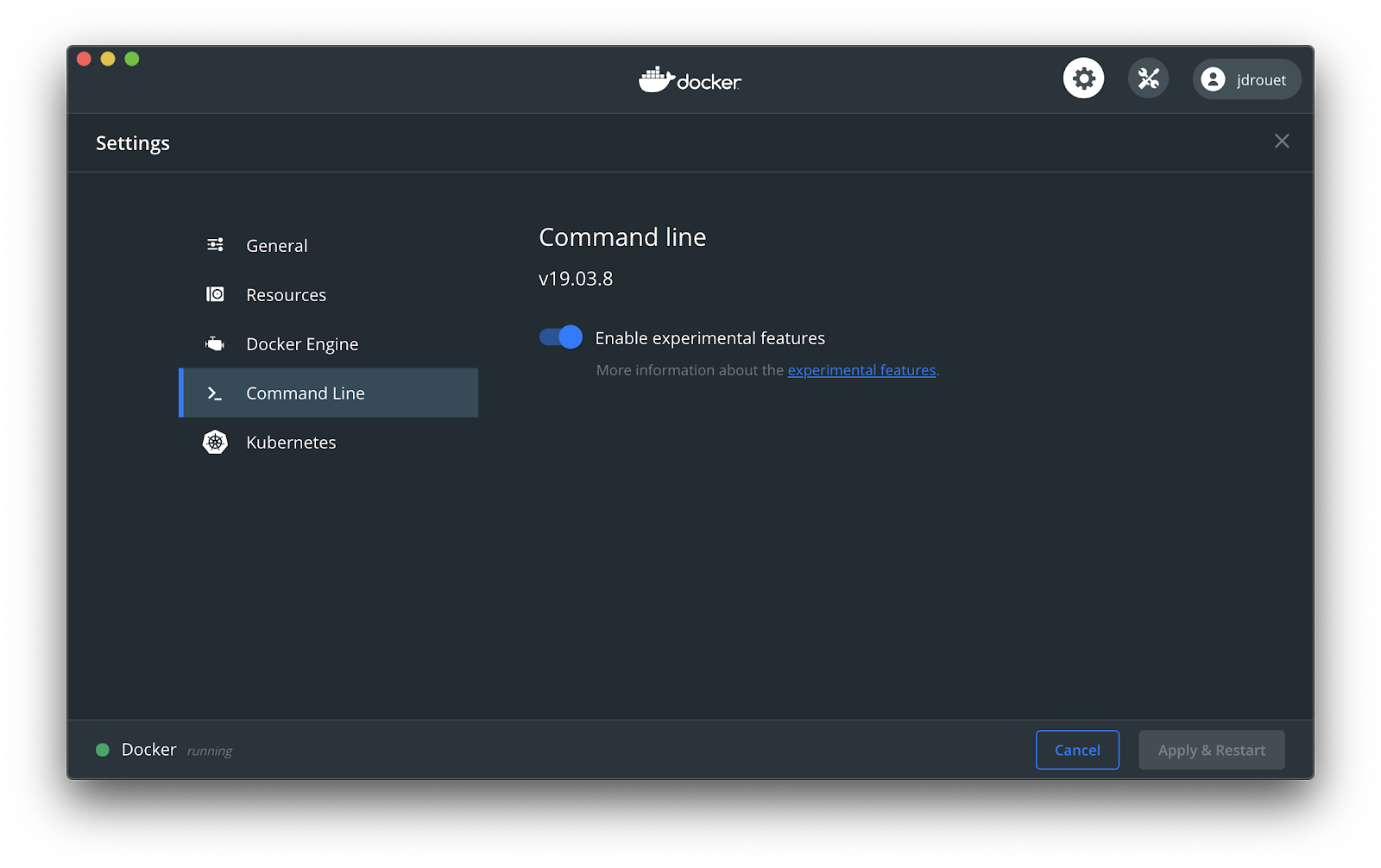Open the Settings gear icon
The image size is (1381, 868).
(1083, 78)
